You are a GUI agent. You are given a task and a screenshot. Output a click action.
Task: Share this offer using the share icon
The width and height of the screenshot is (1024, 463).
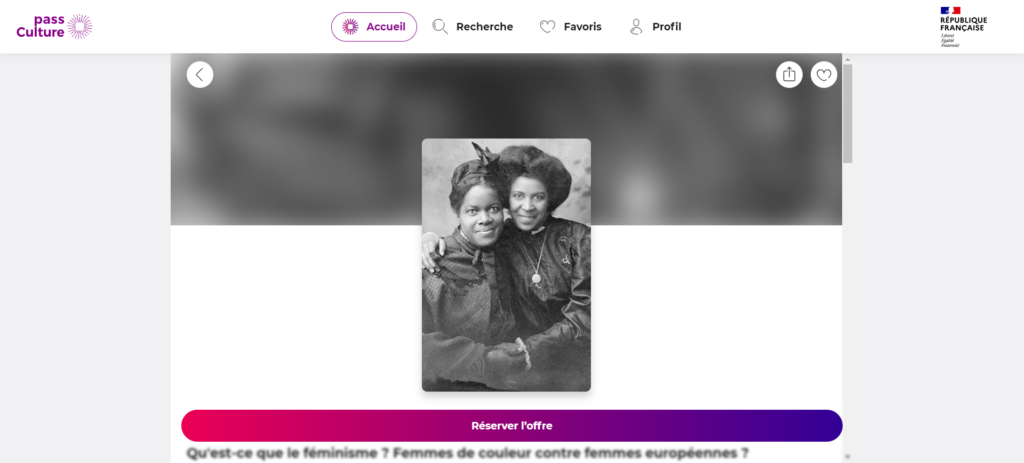tap(789, 74)
